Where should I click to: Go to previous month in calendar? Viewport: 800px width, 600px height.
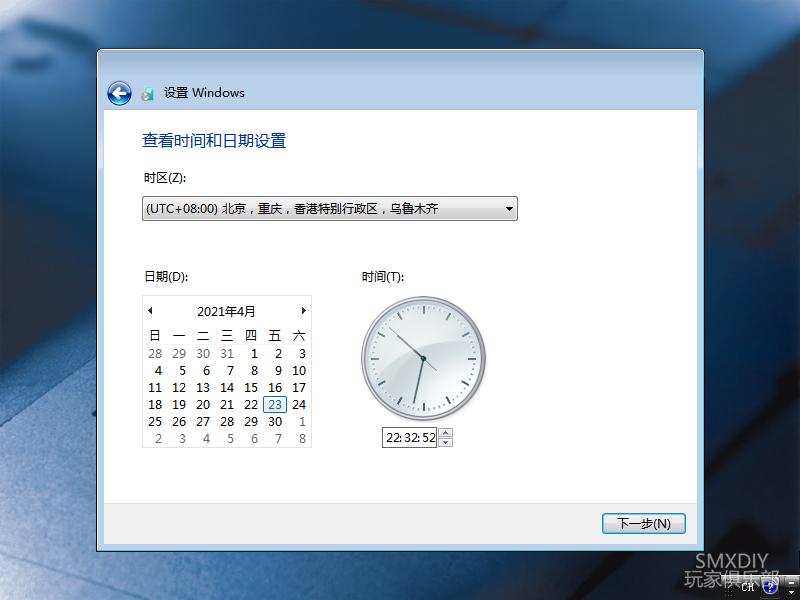click(x=150, y=311)
